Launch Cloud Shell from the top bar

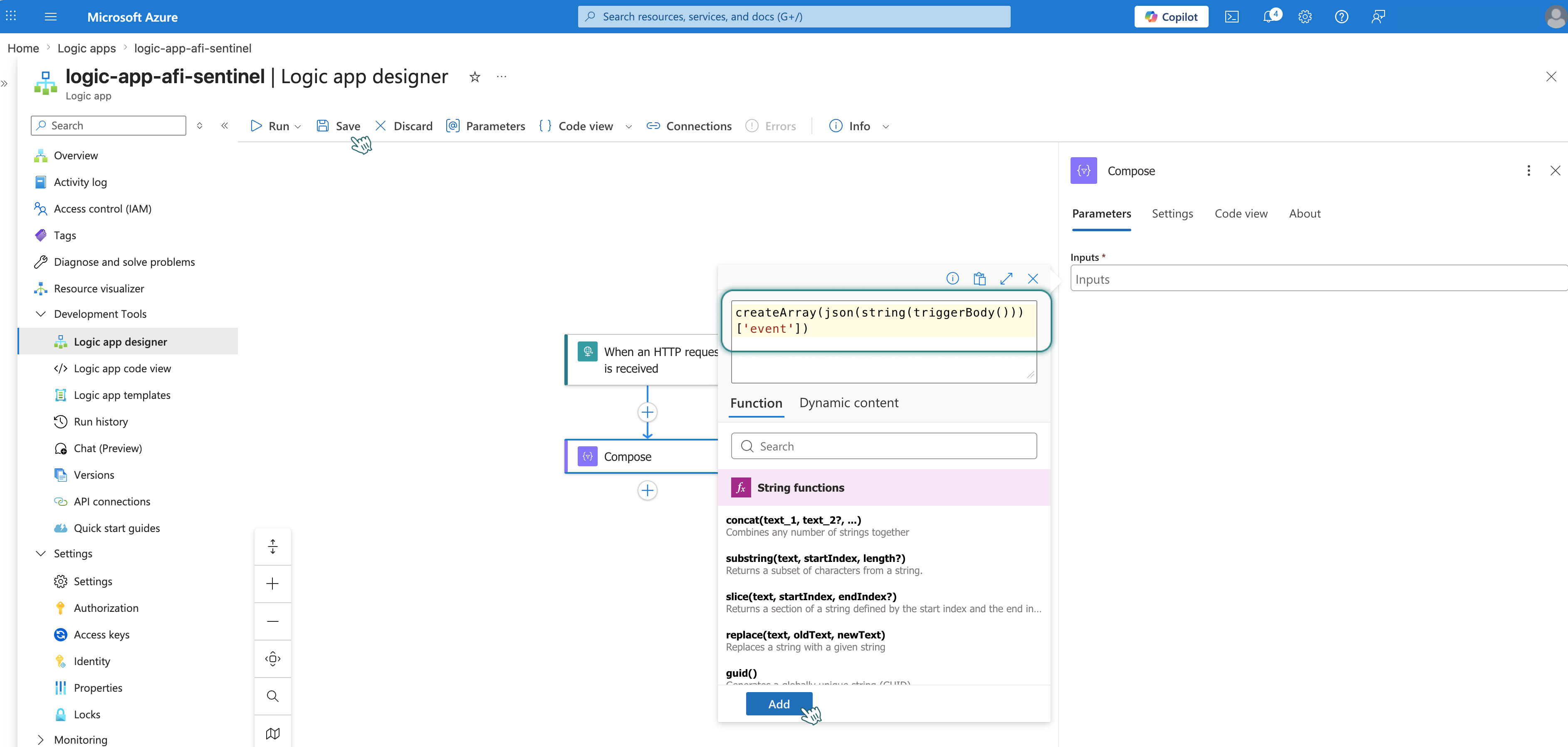(1232, 17)
